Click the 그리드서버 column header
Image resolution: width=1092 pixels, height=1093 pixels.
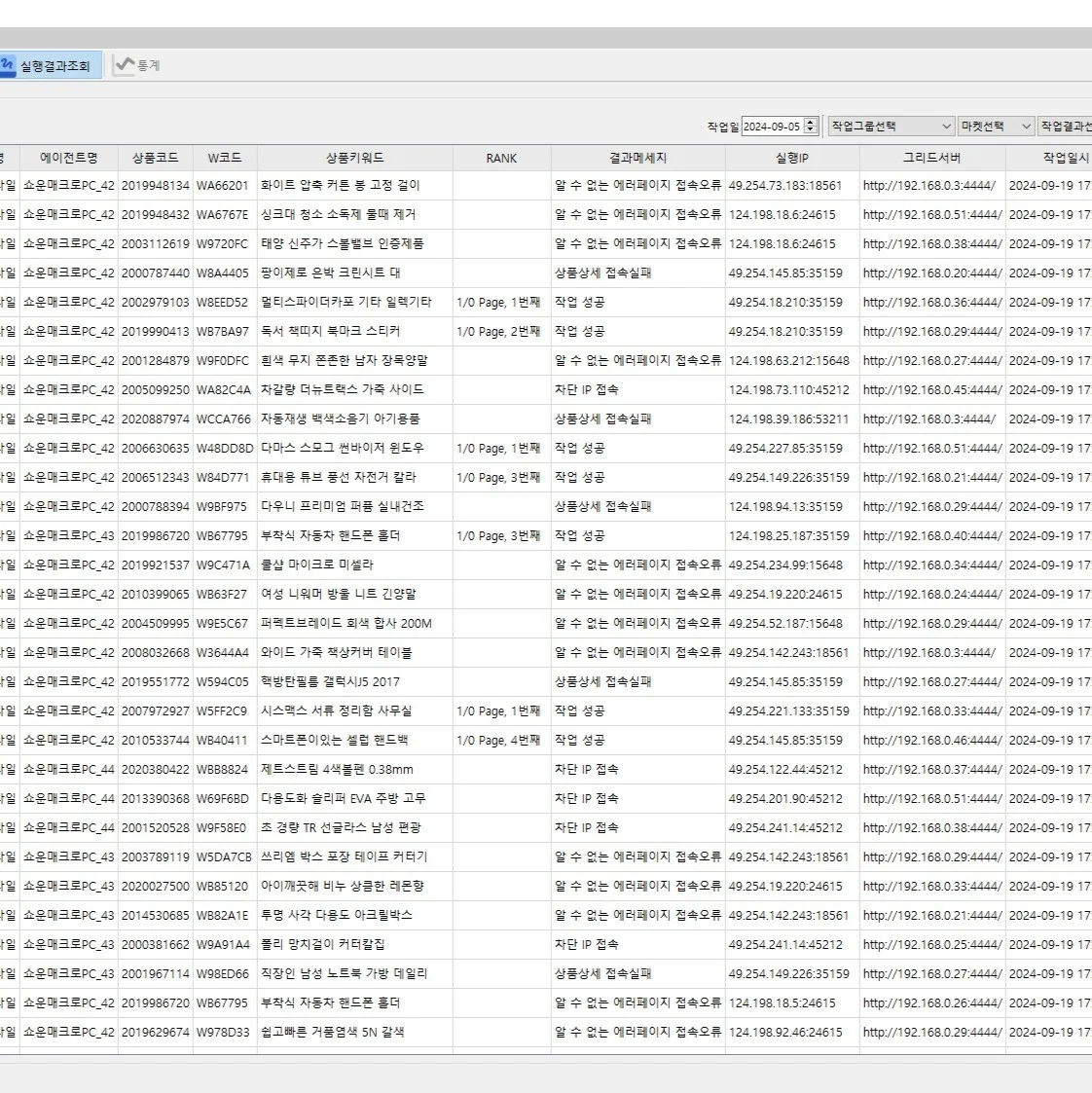click(x=931, y=158)
